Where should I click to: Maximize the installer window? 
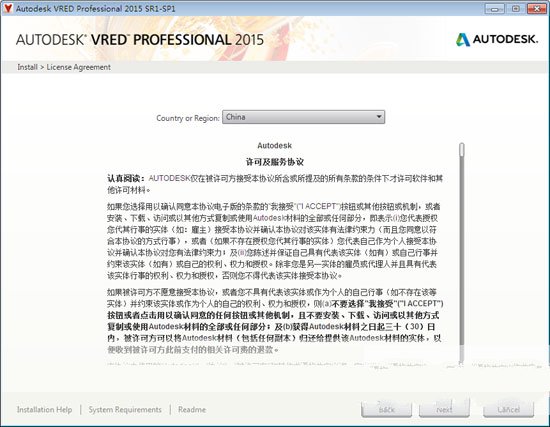tap(516, 9)
